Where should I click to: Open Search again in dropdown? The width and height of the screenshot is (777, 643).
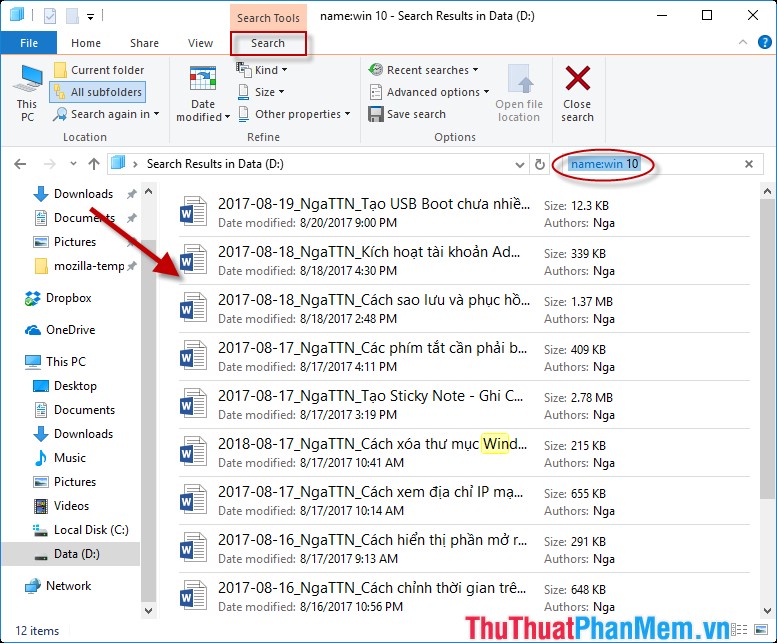click(106, 114)
